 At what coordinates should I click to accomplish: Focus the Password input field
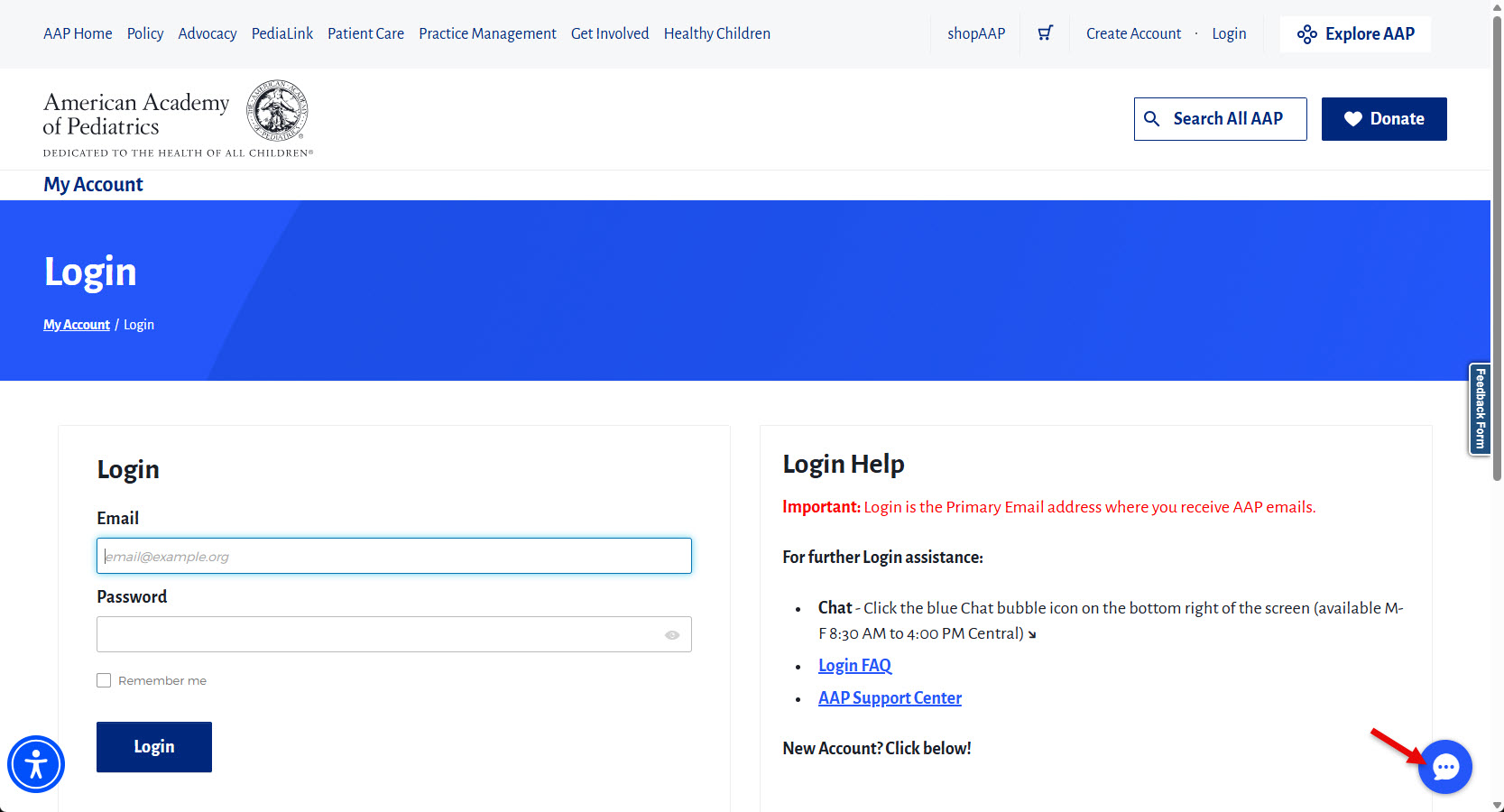(x=394, y=634)
